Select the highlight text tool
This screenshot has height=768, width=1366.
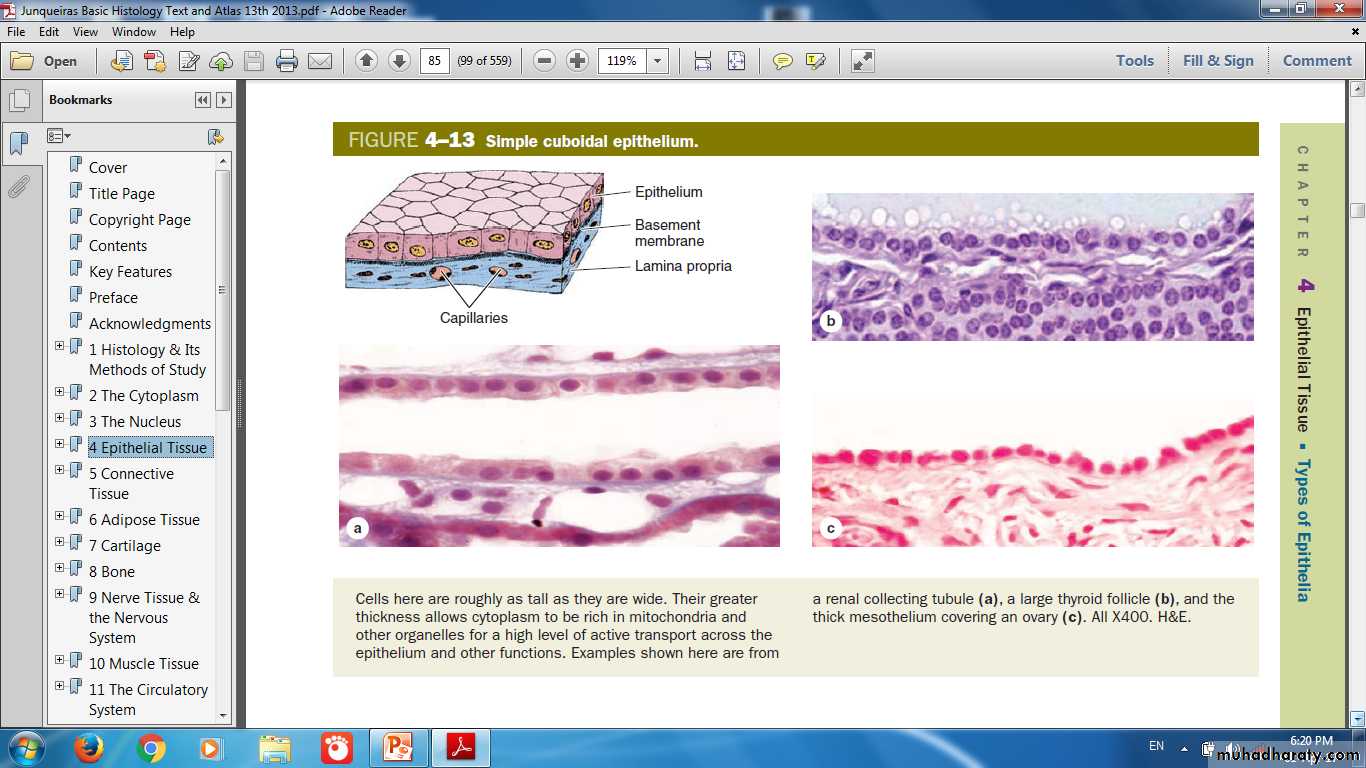[x=815, y=61]
